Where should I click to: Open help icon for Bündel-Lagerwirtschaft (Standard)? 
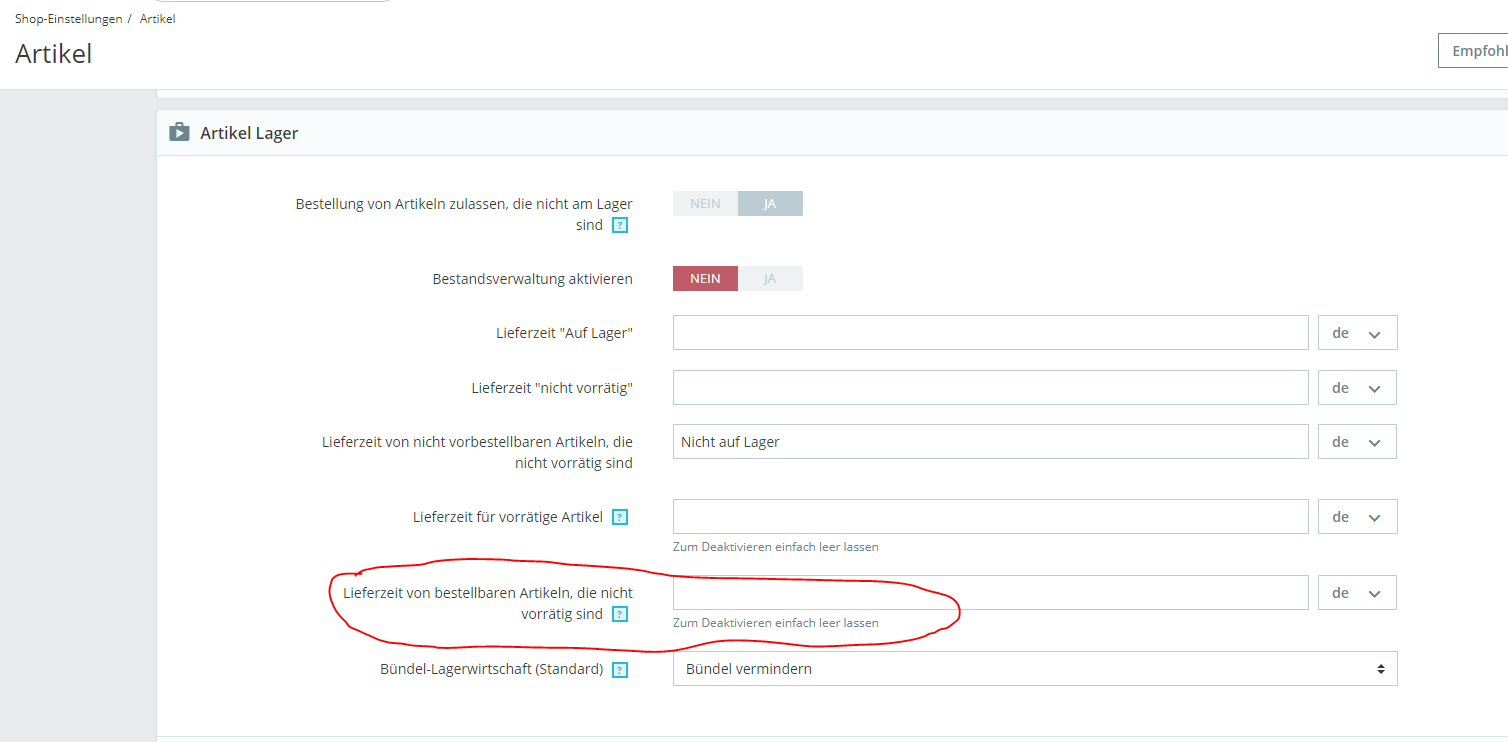pyautogui.click(x=620, y=670)
